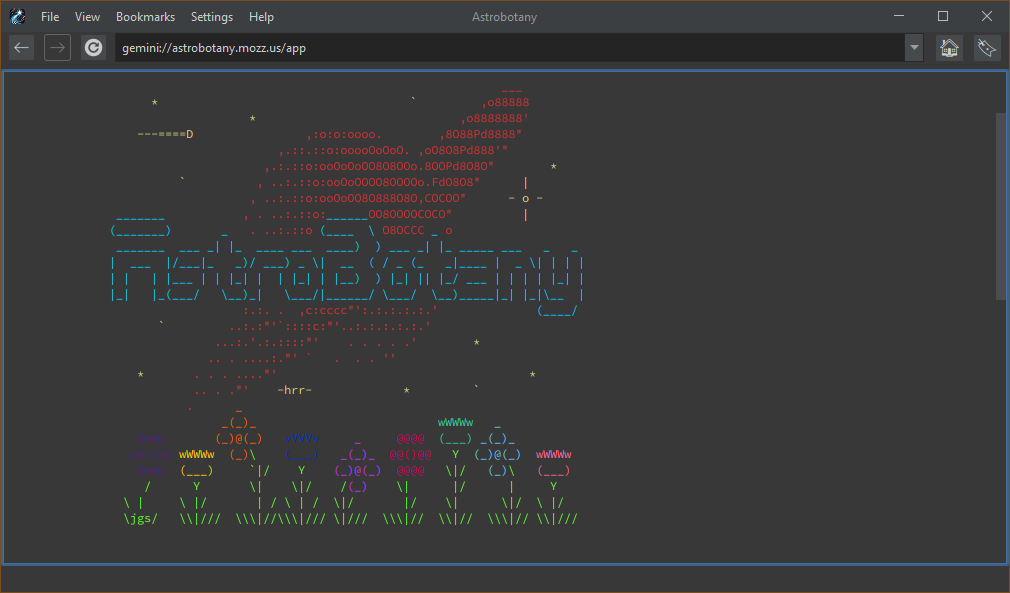Open the Settings menu

[211, 17]
